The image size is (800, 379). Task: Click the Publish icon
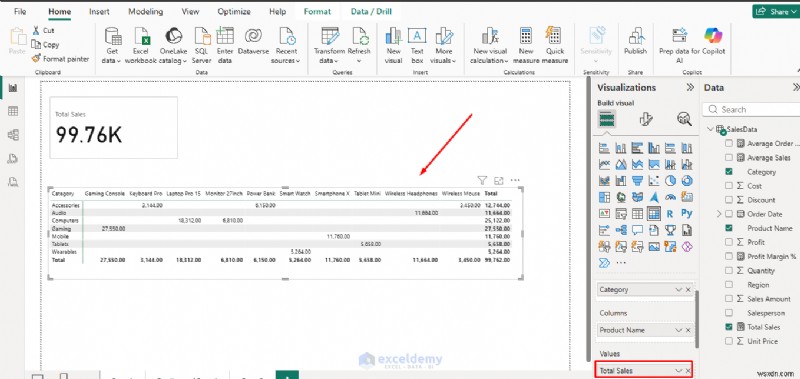(x=635, y=36)
